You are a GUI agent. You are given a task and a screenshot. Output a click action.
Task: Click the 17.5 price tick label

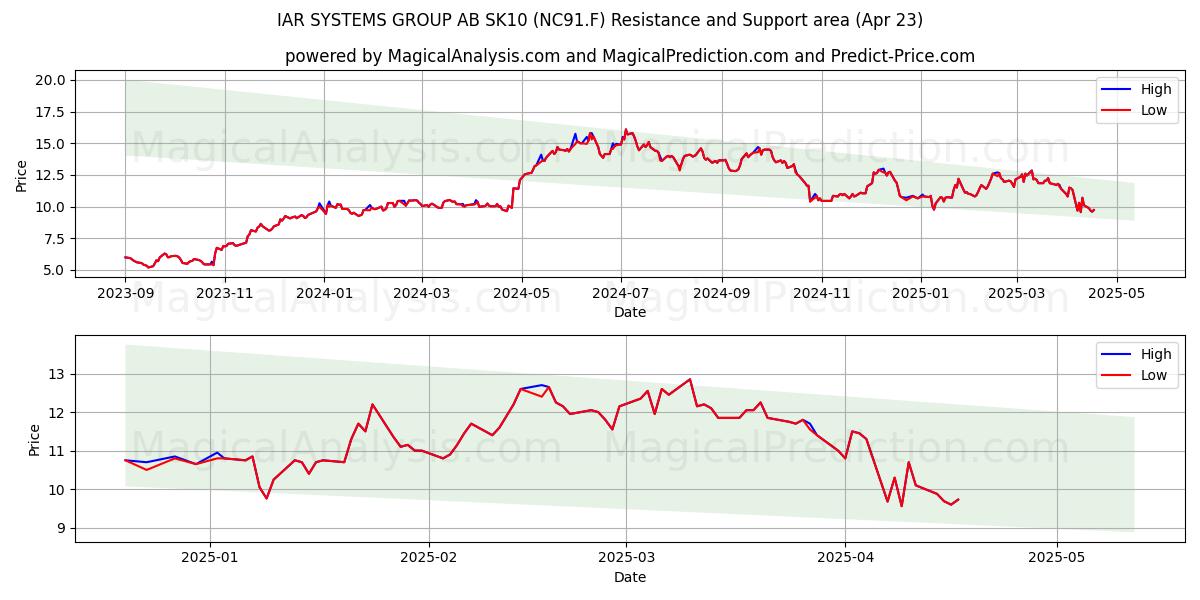(51, 112)
